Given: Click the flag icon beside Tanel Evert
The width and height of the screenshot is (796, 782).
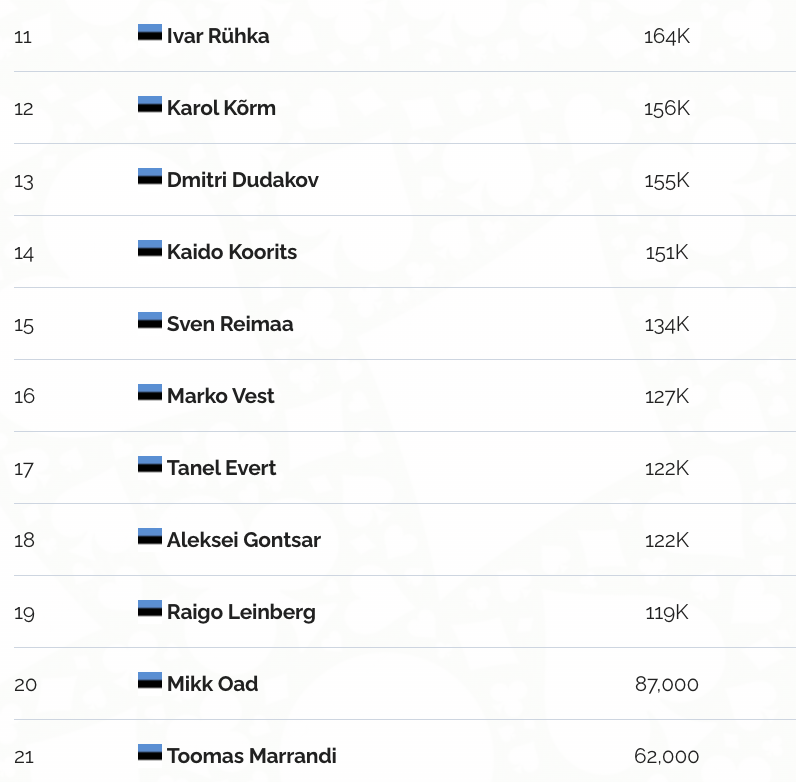Looking at the screenshot, I should (x=149, y=465).
